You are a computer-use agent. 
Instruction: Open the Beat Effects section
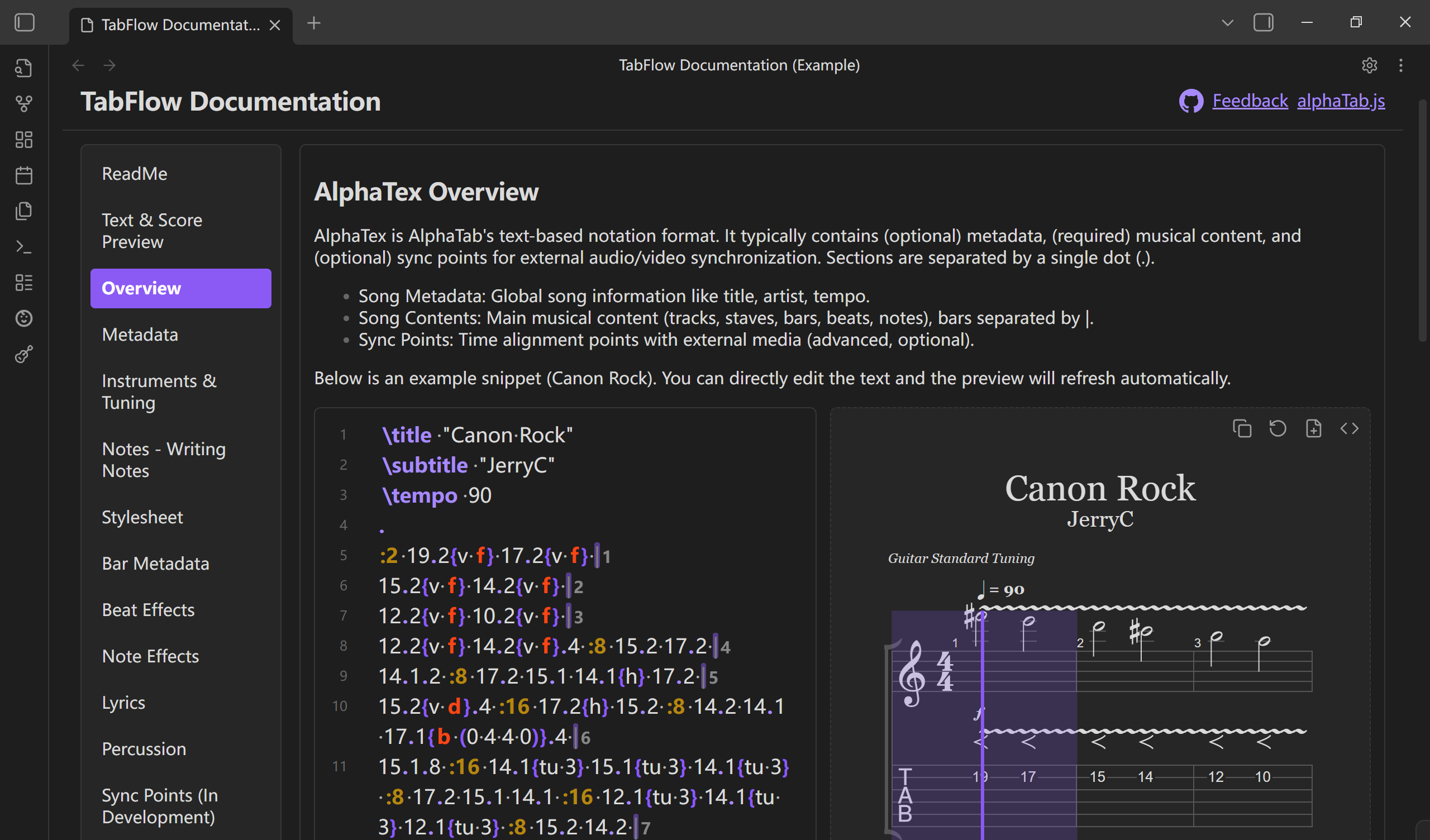click(181, 610)
